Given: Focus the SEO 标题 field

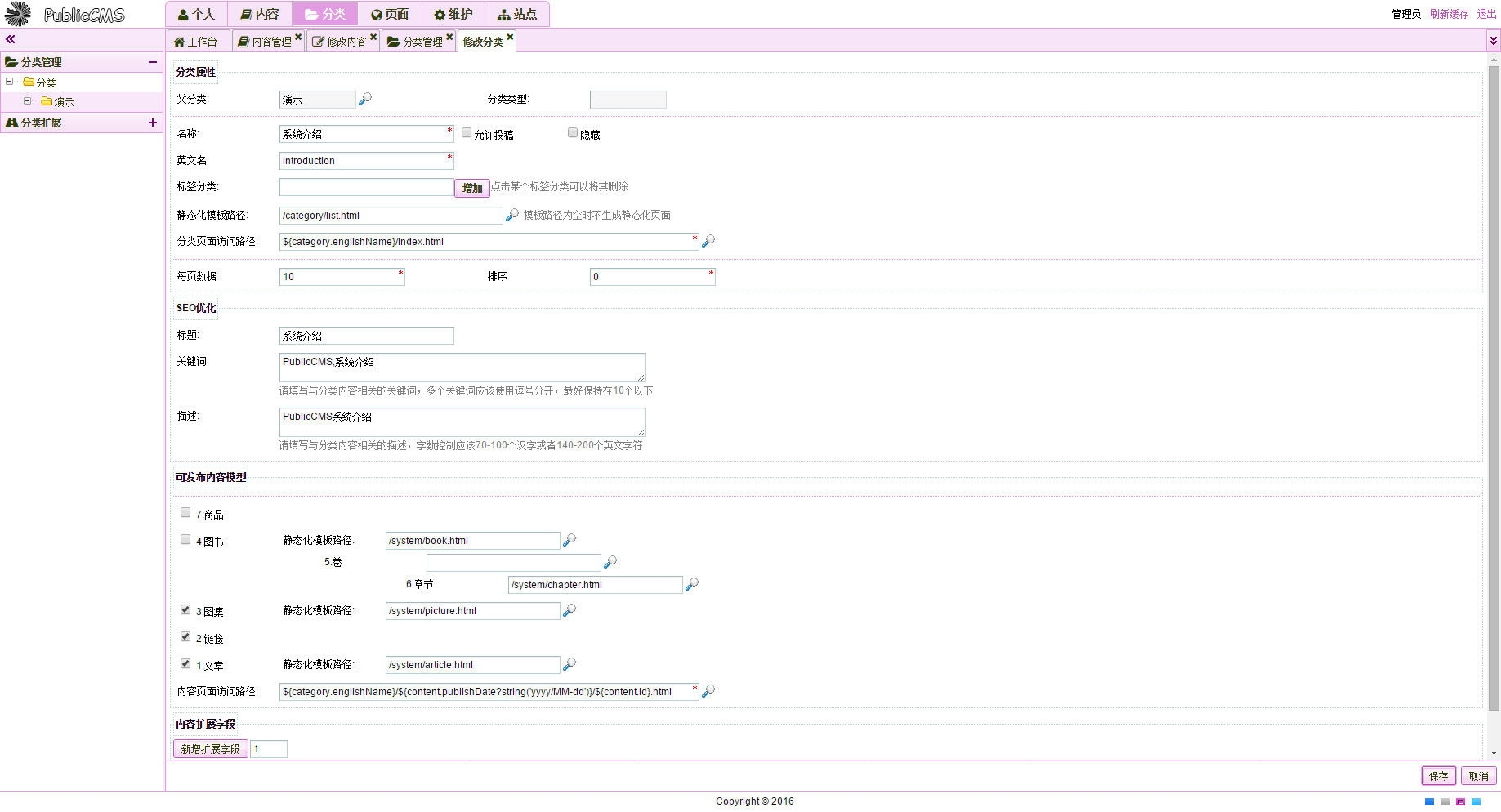Looking at the screenshot, I should click(366, 336).
